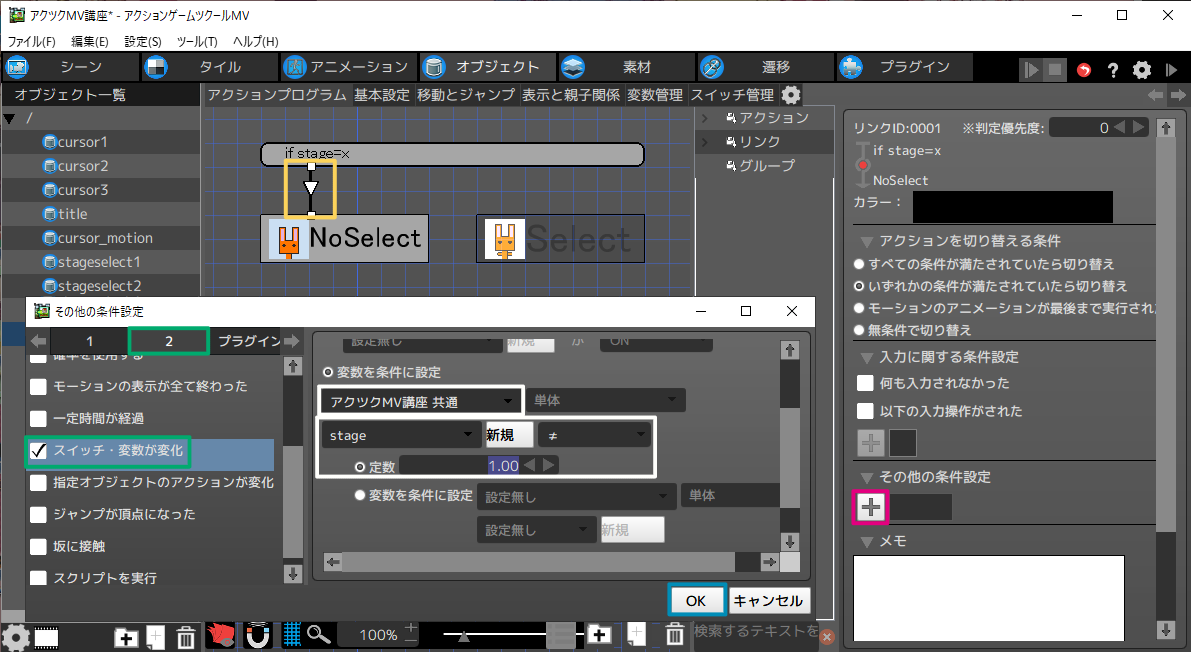
Task: Click the magnet snap icon in bottom toolbar
Action: [x=259, y=635]
